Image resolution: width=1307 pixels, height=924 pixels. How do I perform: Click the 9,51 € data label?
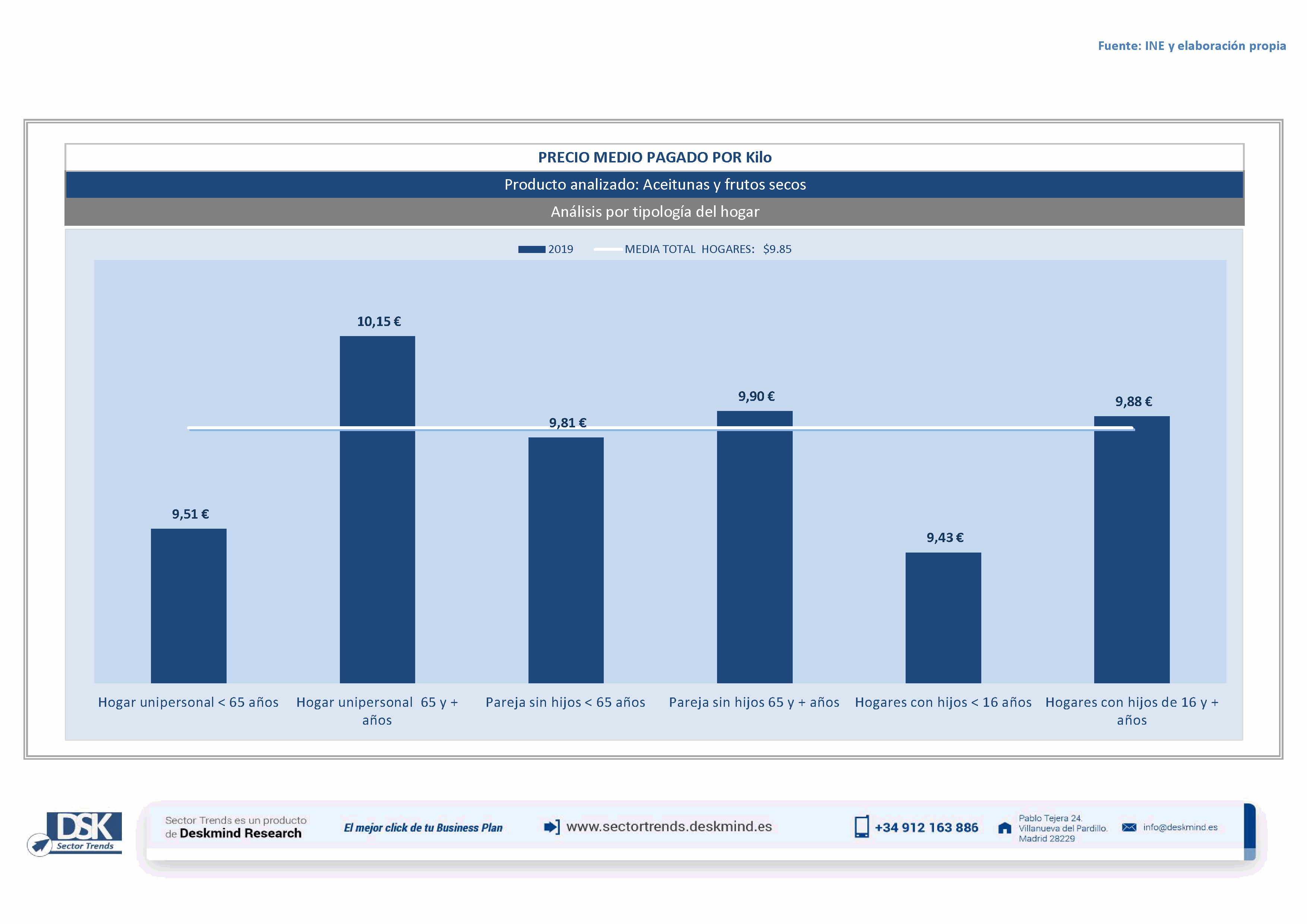190,514
